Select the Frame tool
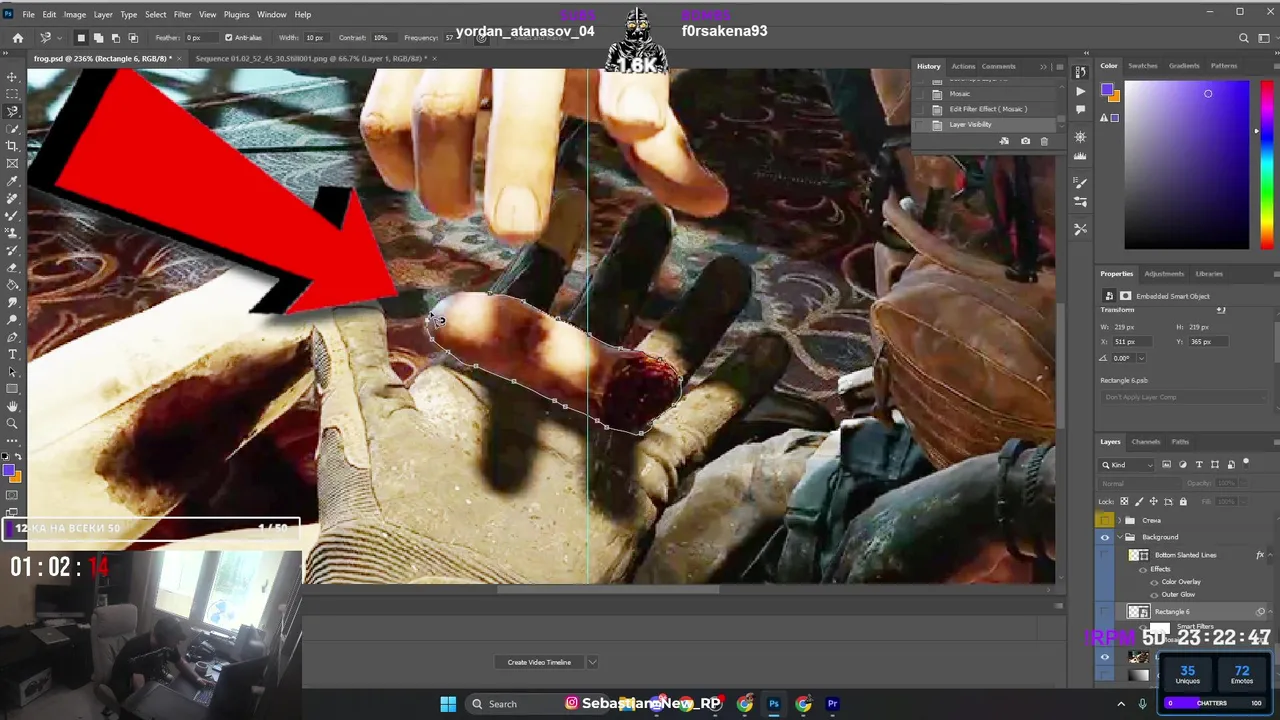 coord(12,163)
